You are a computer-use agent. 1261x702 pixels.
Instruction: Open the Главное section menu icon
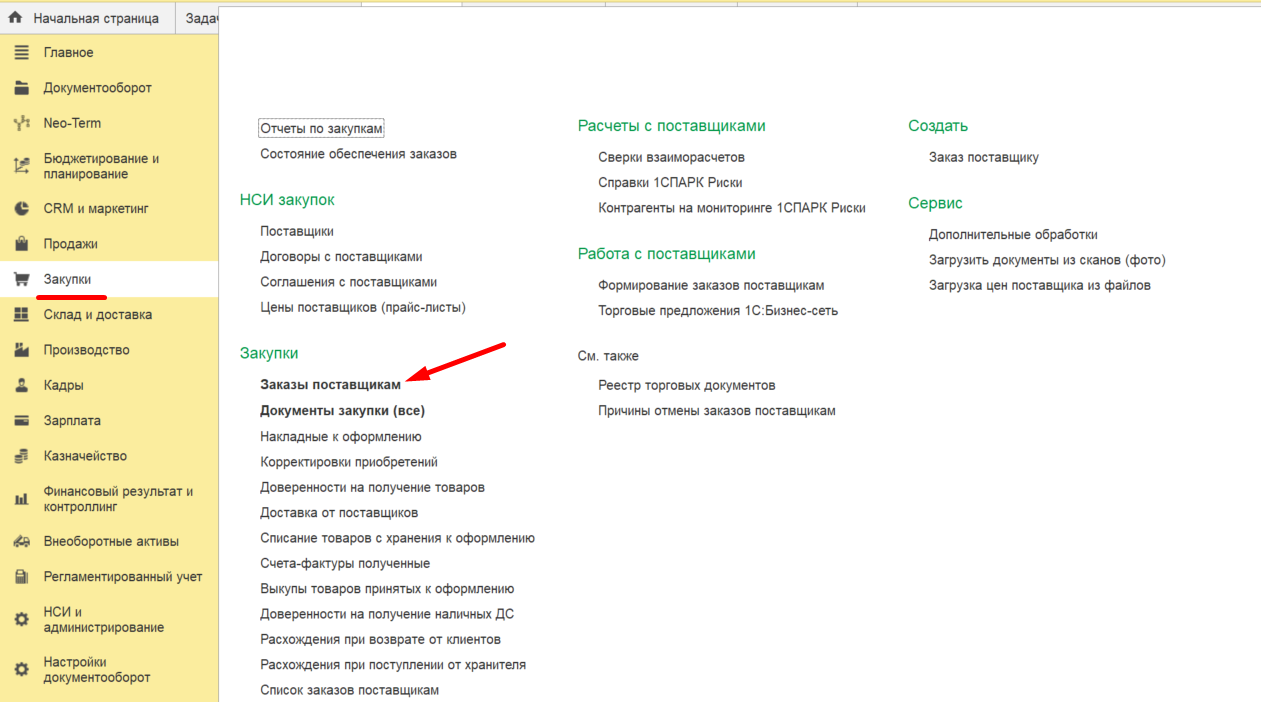(x=21, y=52)
